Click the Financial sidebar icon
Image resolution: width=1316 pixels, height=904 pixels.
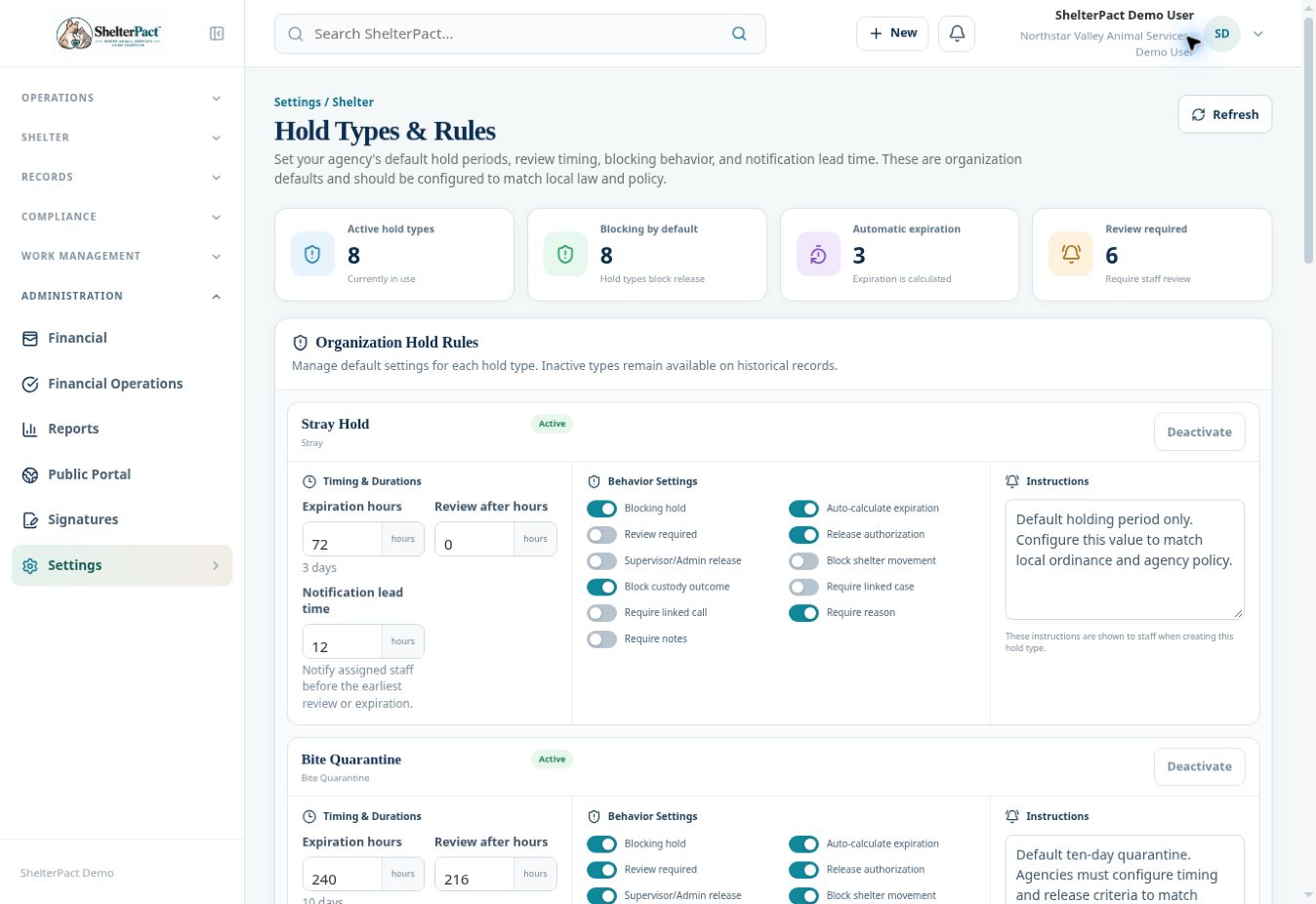30,338
